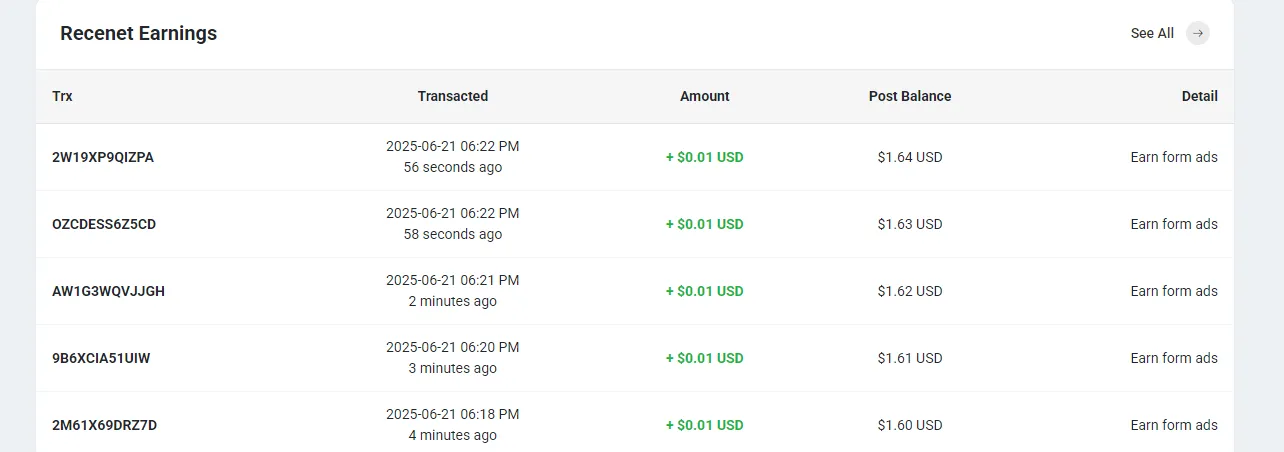Open the See All earnings link
Screen dimensions: 1284x452
point(1152,33)
